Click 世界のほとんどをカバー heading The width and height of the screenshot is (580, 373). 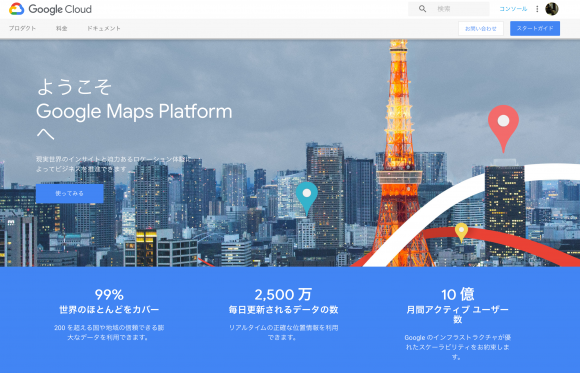click(109, 310)
